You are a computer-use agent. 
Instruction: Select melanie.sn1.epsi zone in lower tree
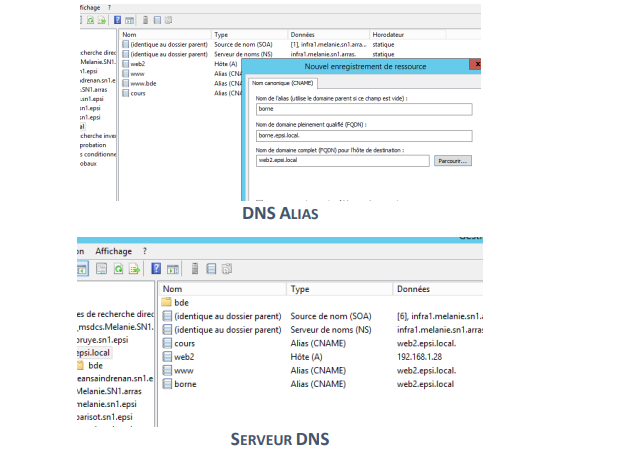click(x=107, y=404)
